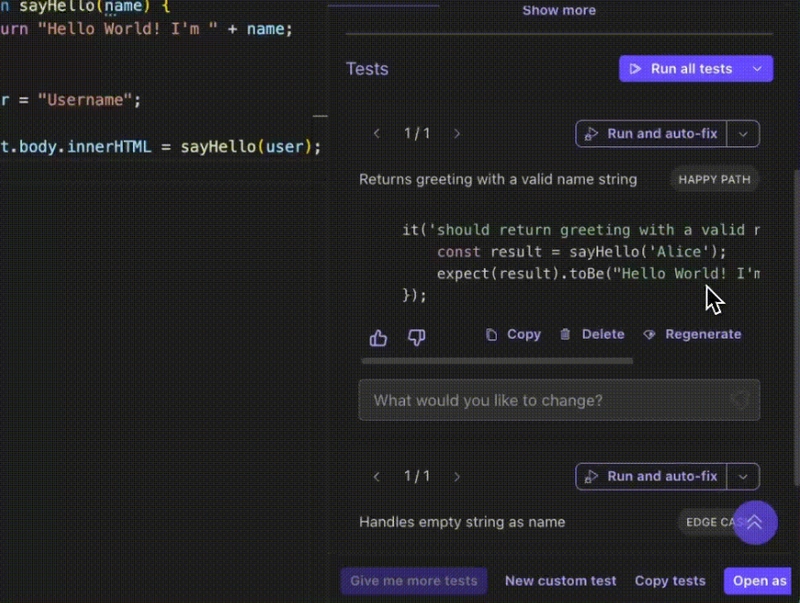This screenshot has width=800, height=603.
Task: Regenerate the valid name test
Action: 692,334
